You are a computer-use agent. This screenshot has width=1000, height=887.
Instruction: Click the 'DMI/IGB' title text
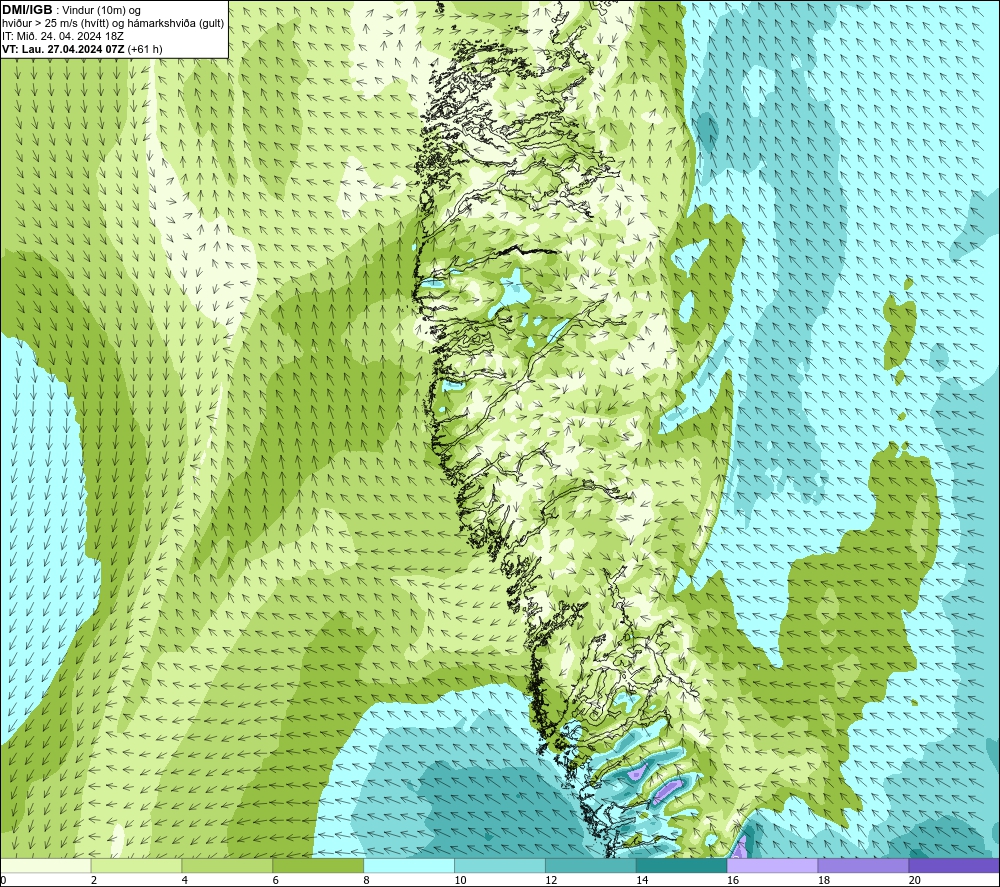(27, 10)
